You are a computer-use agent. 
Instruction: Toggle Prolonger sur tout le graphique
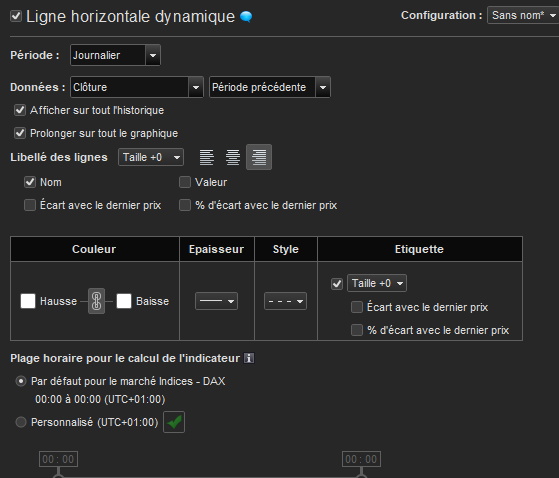20,133
